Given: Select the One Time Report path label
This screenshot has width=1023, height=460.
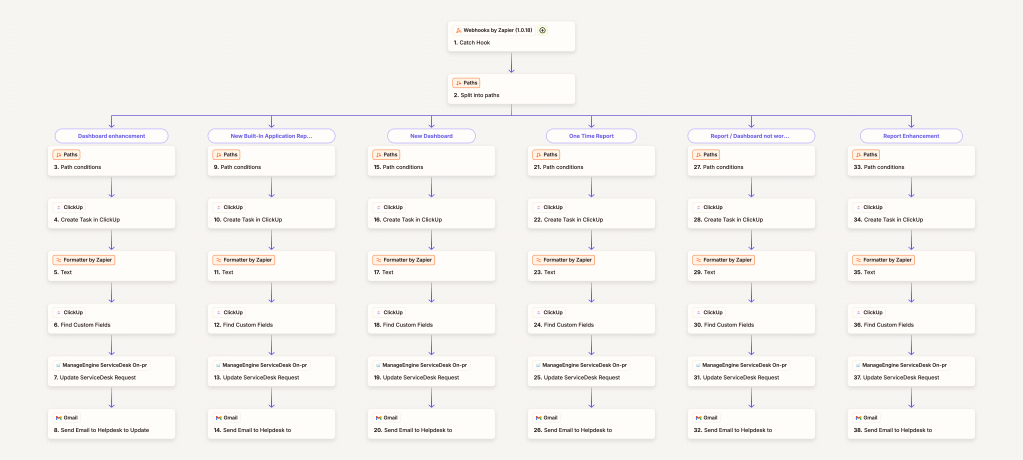Looking at the screenshot, I should (x=591, y=135).
